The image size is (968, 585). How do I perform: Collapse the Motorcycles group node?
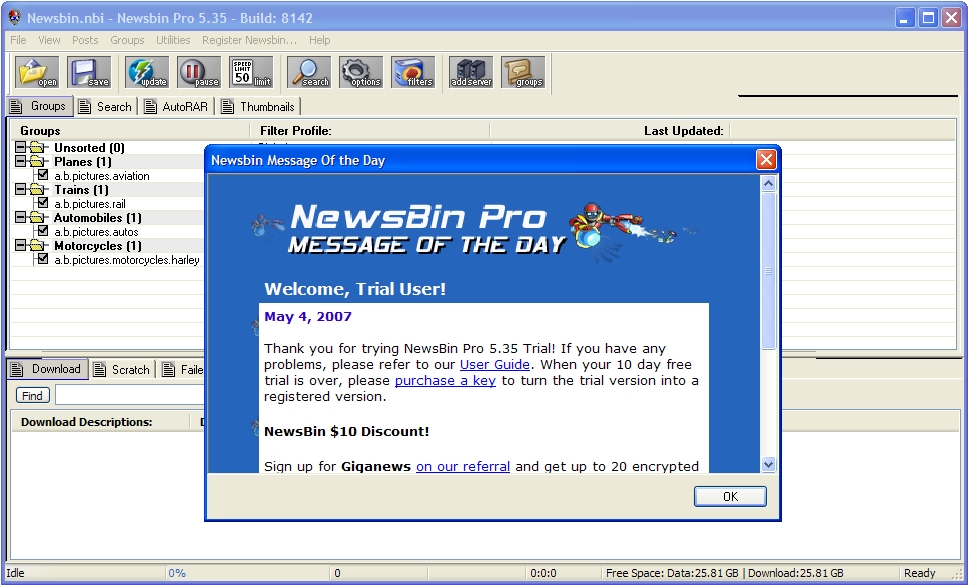coord(21,245)
